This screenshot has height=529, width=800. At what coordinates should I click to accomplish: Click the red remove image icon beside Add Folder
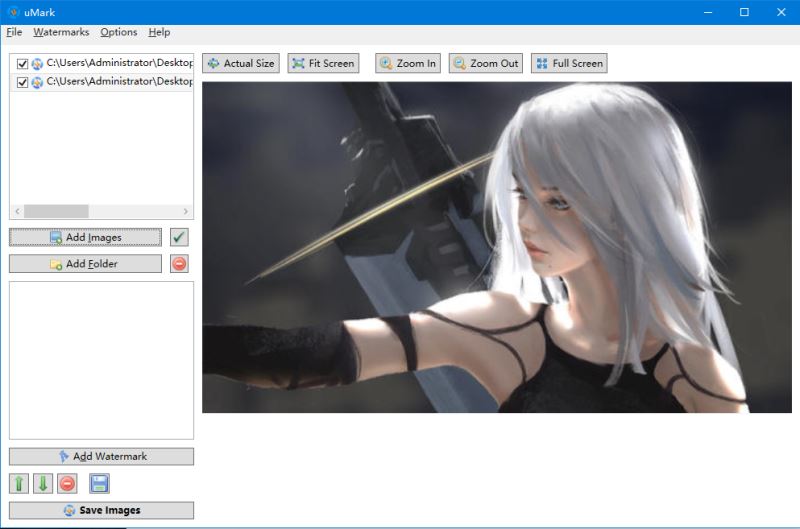click(x=179, y=264)
